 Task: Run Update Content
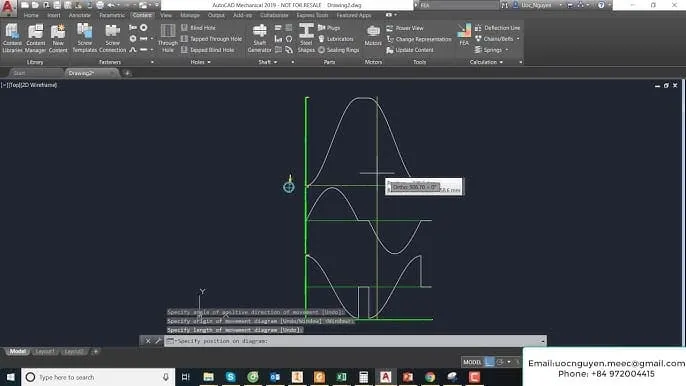(x=410, y=50)
